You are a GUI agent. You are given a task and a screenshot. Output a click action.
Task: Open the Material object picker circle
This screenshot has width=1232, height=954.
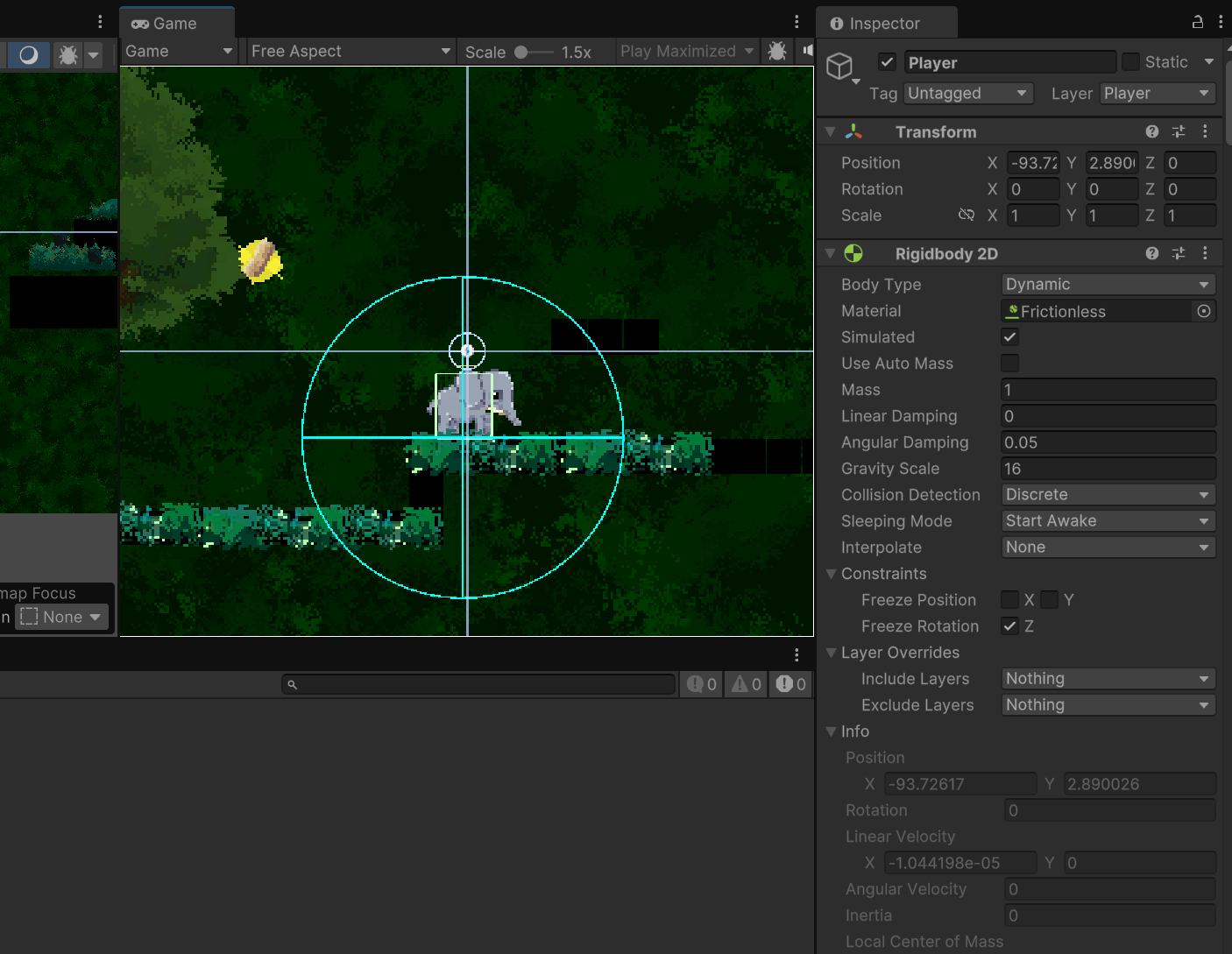1204,311
